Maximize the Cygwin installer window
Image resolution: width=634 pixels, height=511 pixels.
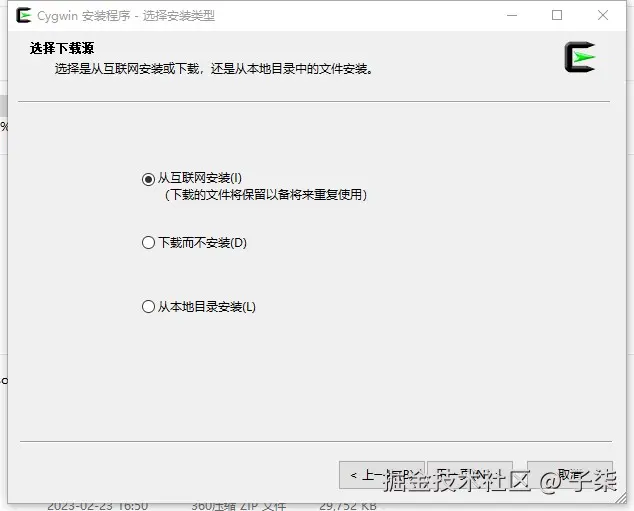(557, 15)
